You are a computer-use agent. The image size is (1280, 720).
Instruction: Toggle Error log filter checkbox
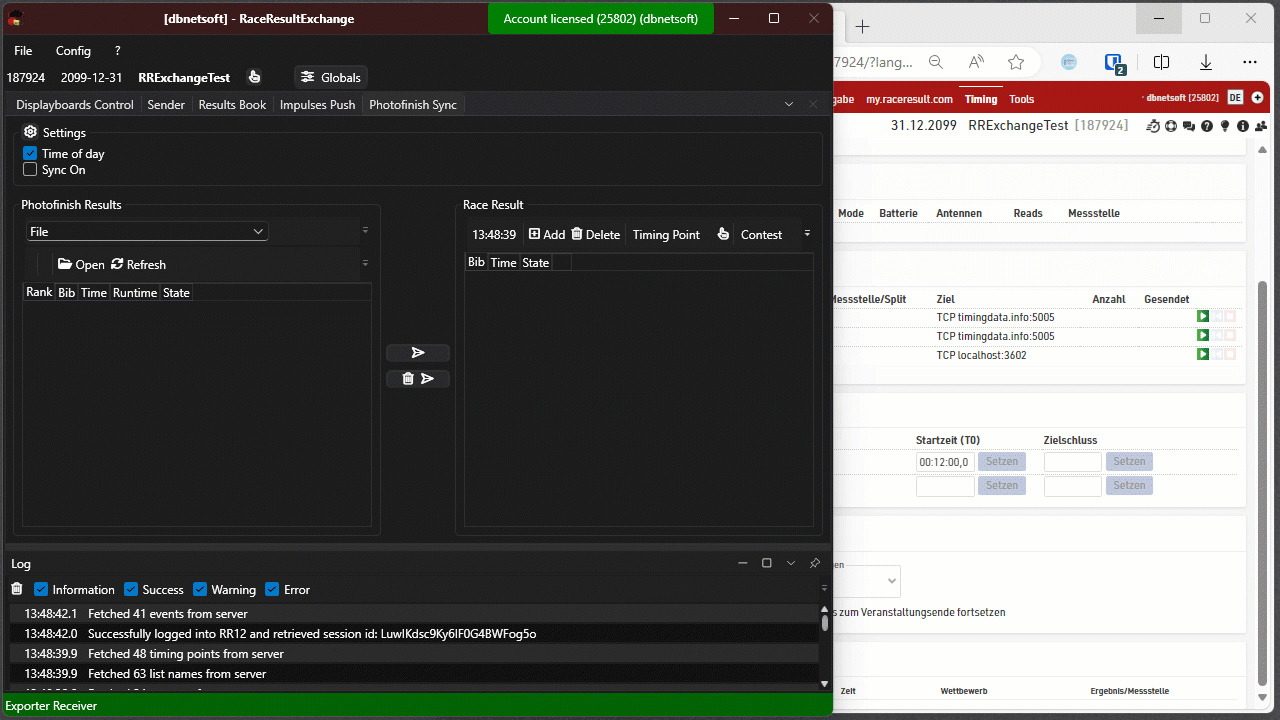272,589
